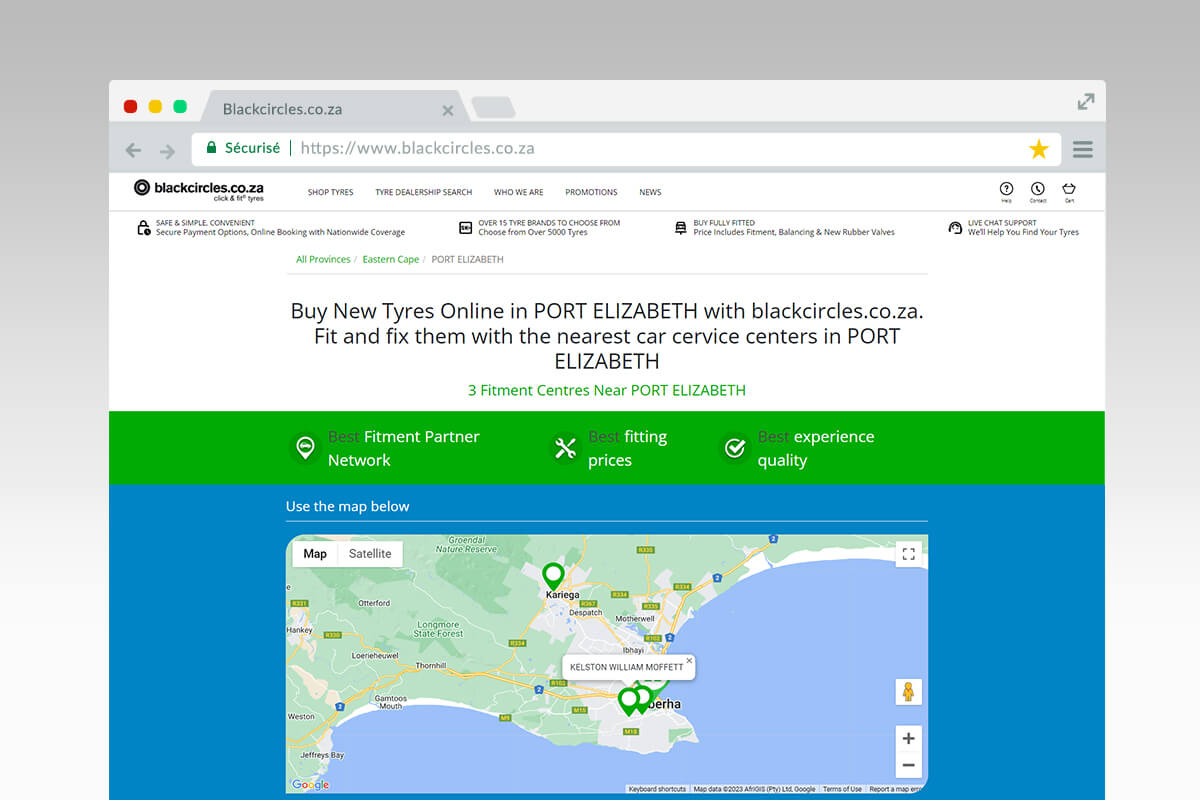Click the browser back arrow

coord(133,150)
